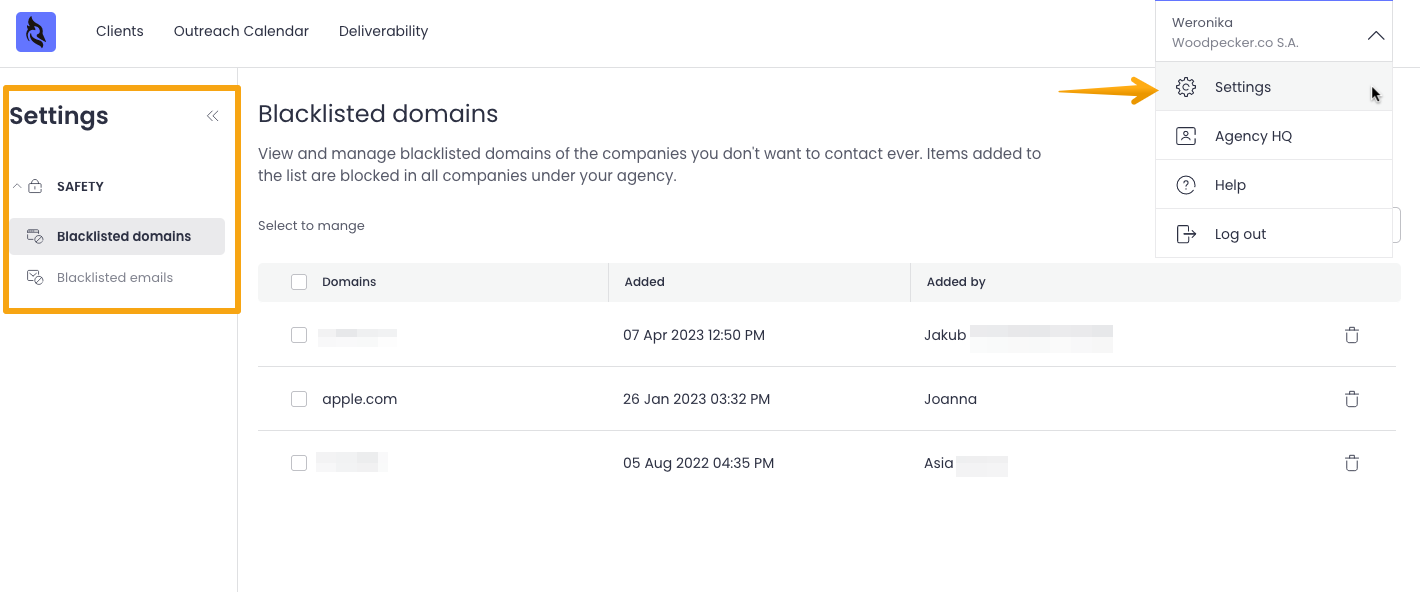This screenshot has height=592, width=1420.
Task: Click the Woodpecker logo icon
Action: click(36, 32)
